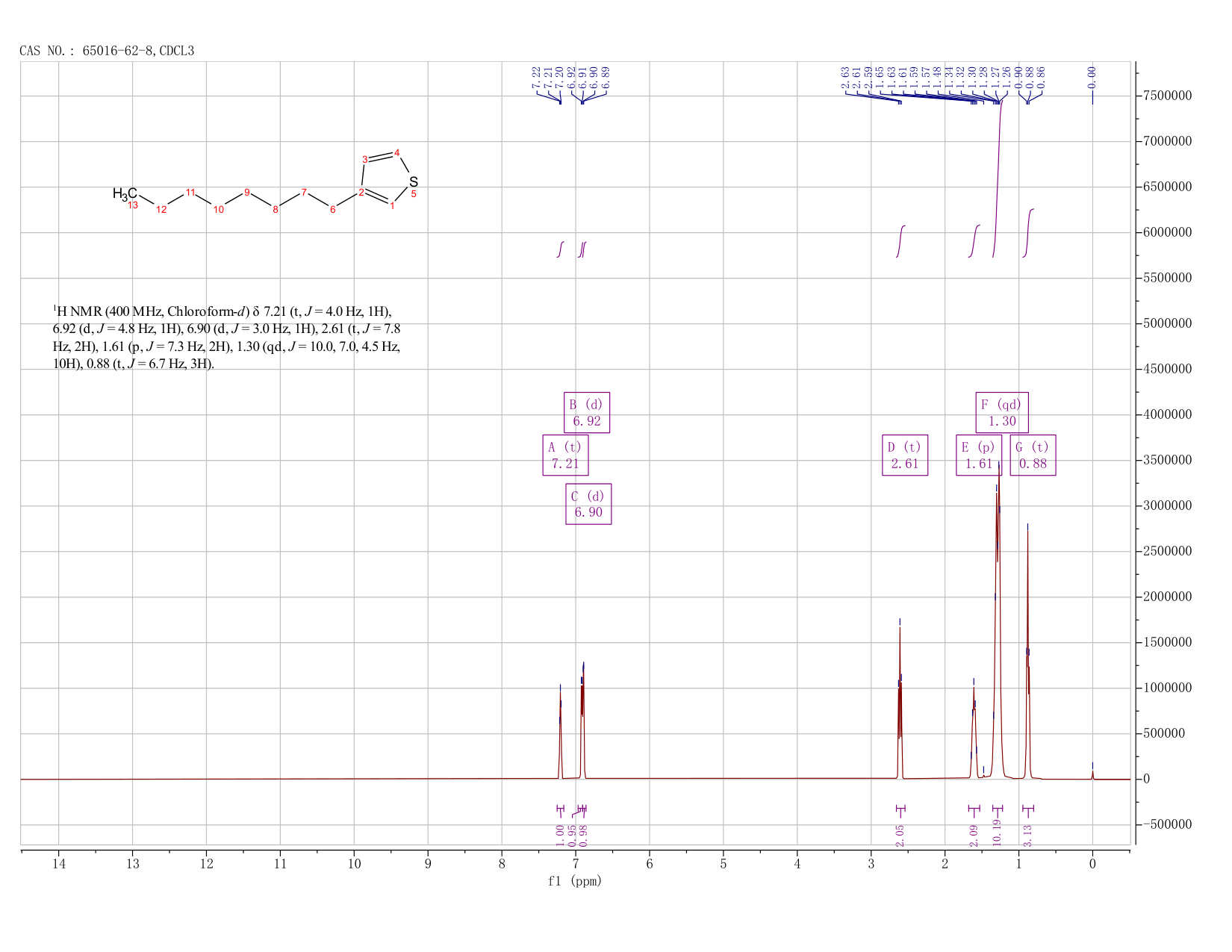The width and height of the screenshot is (1232, 952).
Task: Click multiplet box B (d) 6.92
Action: coord(586,413)
